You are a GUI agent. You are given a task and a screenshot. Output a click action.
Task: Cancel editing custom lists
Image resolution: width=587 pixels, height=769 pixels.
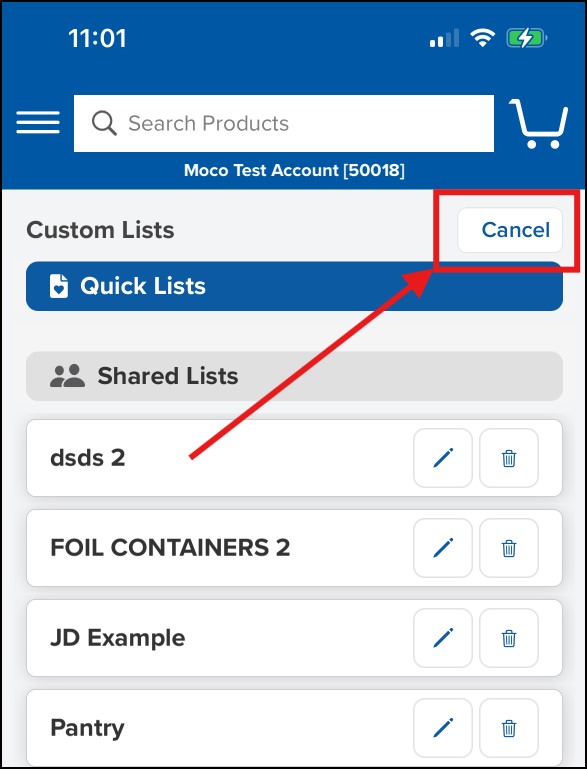[x=510, y=230]
